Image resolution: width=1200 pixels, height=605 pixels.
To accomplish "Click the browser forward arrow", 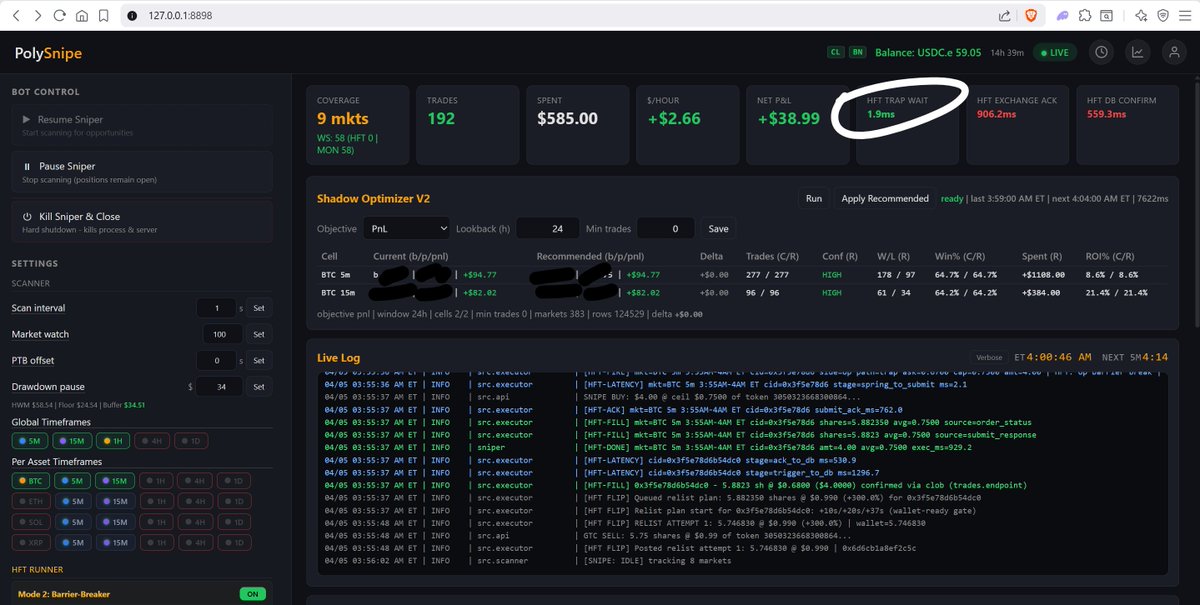I will (37, 16).
